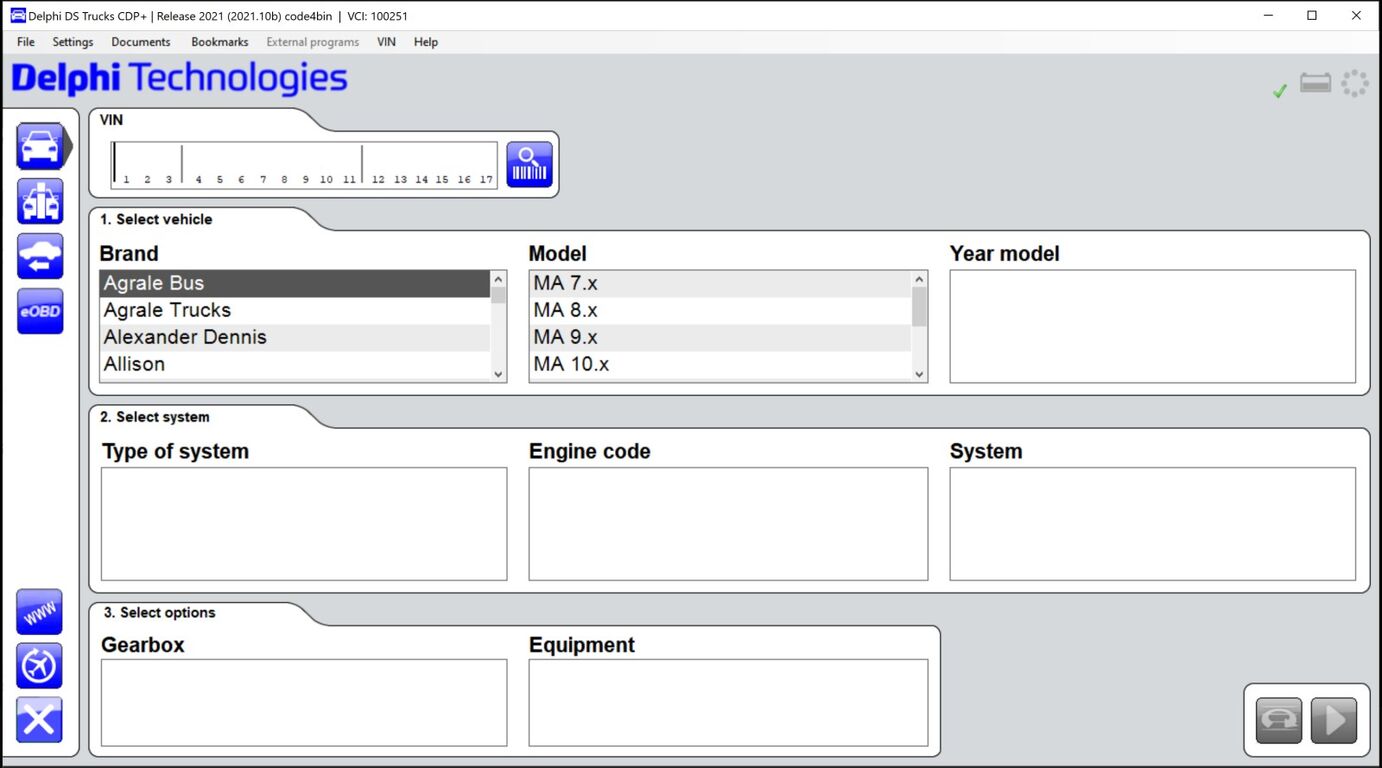The height and width of the screenshot is (768, 1382).
Task: Click Model list scroll-up arrow
Action: coord(920,279)
